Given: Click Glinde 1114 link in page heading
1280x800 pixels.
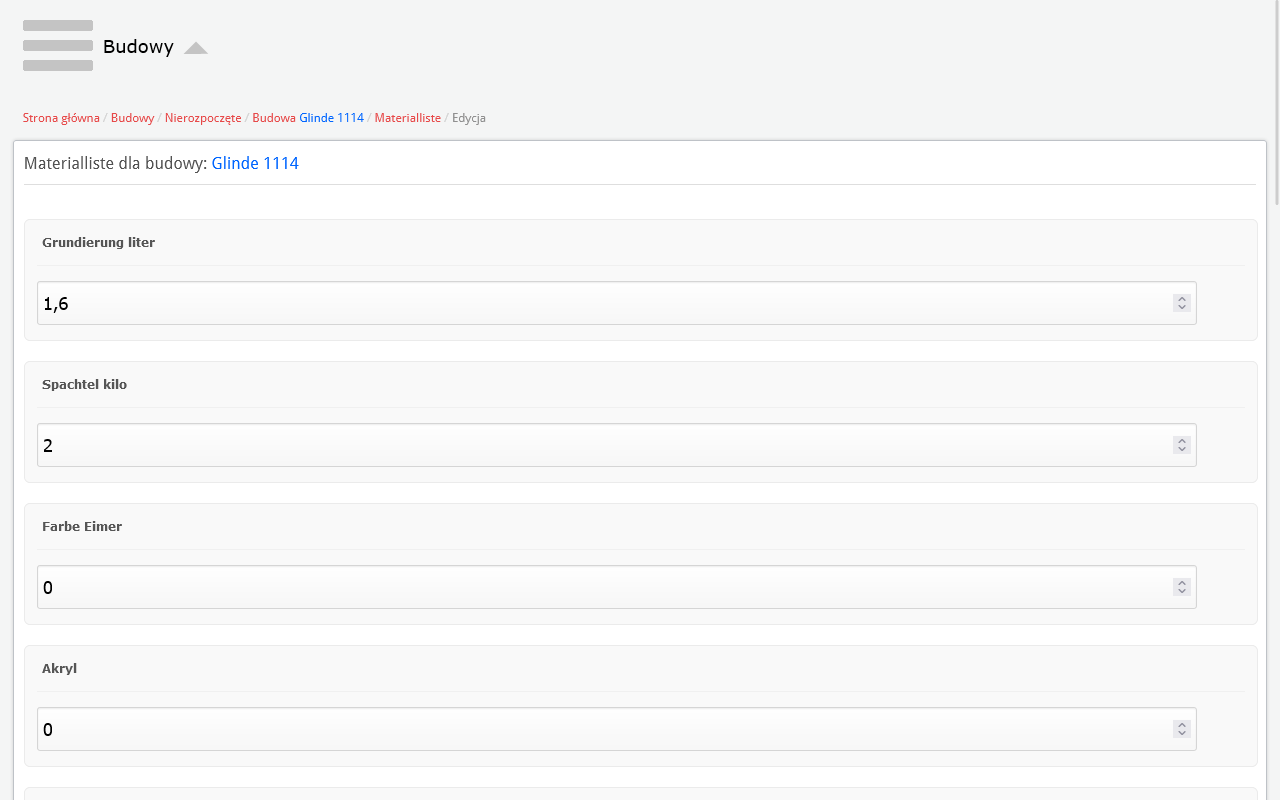Looking at the screenshot, I should (255, 163).
